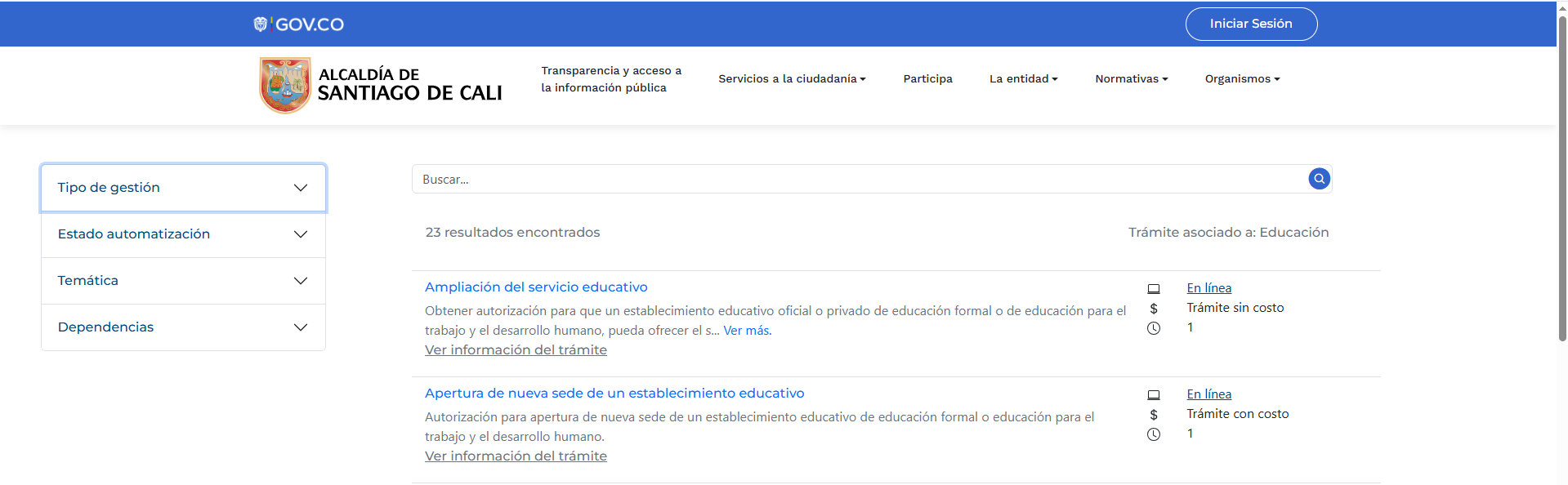
Task: Click En línea link for Ampliación row
Action: [x=1208, y=288]
